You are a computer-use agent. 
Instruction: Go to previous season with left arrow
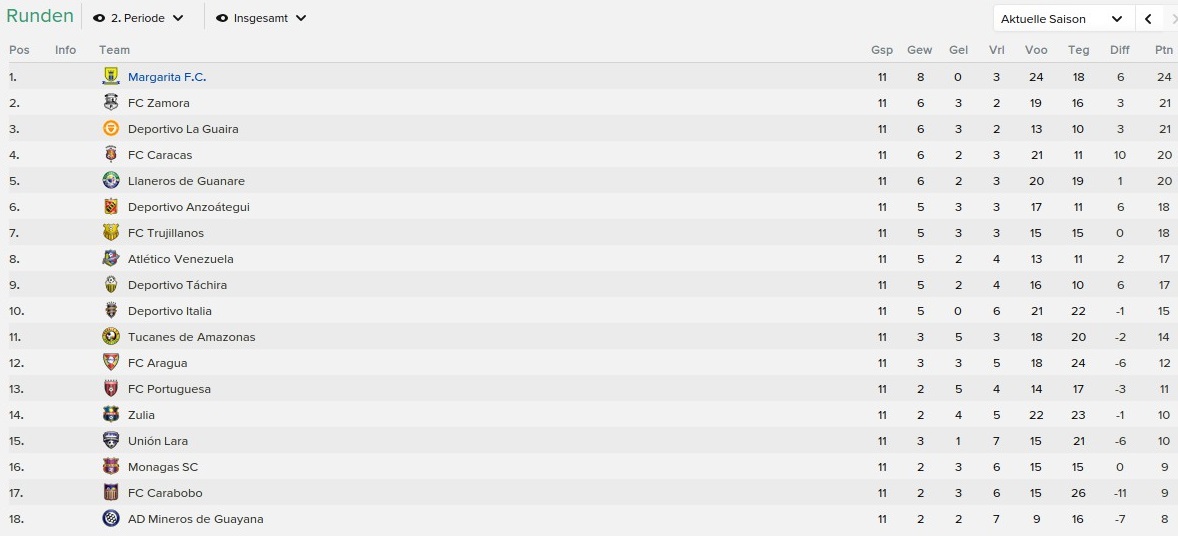pyautogui.click(x=1148, y=19)
